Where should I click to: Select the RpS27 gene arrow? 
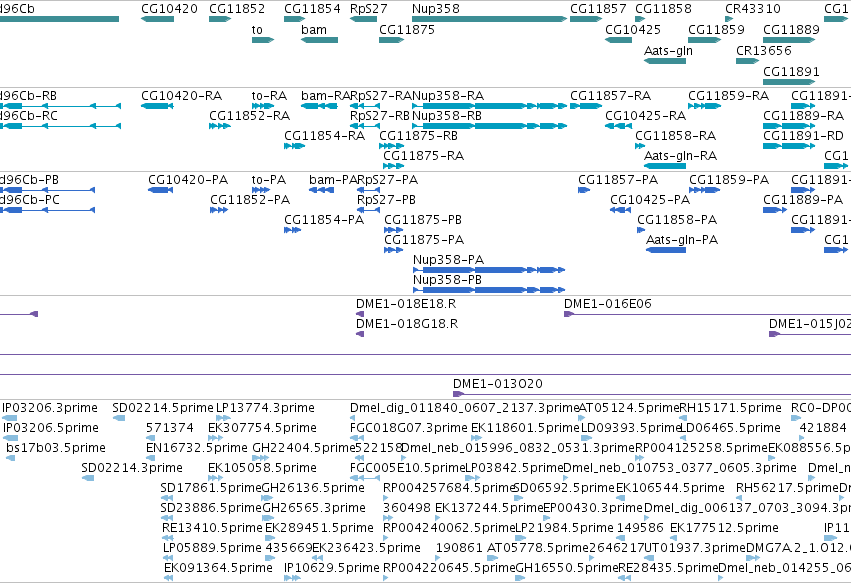(x=364, y=19)
